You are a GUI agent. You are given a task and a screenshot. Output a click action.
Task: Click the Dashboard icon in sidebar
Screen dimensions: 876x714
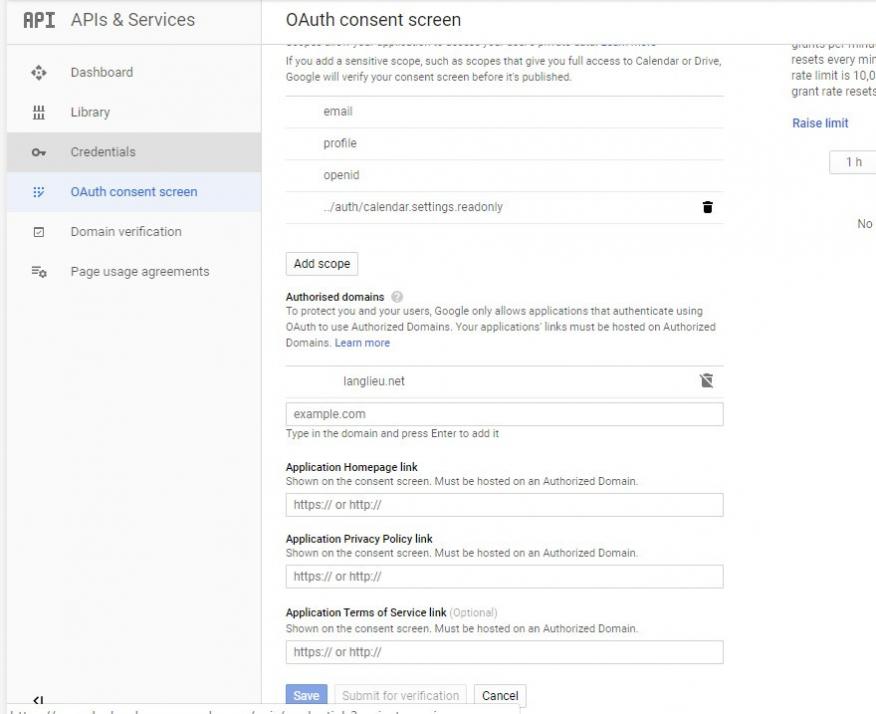click(x=38, y=72)
